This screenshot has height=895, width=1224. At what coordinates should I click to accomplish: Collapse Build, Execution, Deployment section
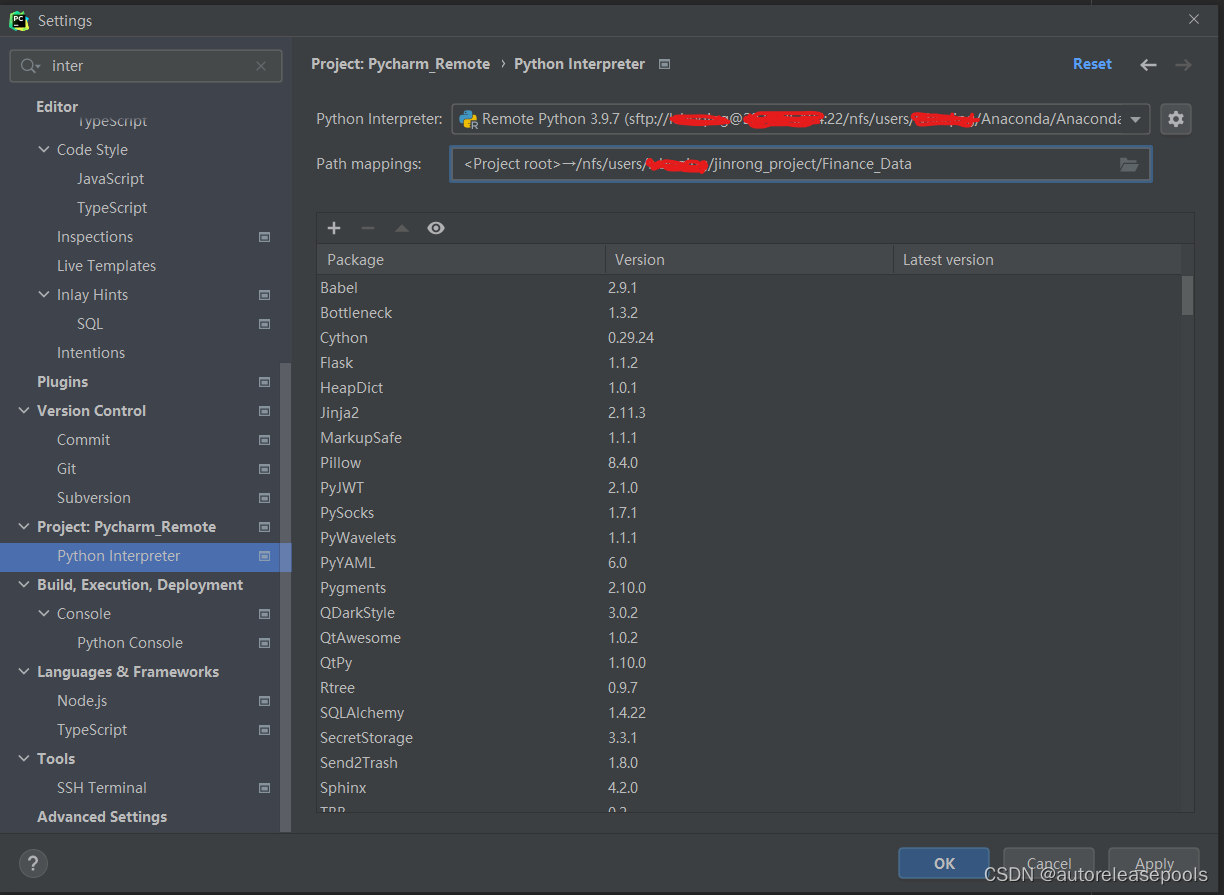tap(24, 585)
